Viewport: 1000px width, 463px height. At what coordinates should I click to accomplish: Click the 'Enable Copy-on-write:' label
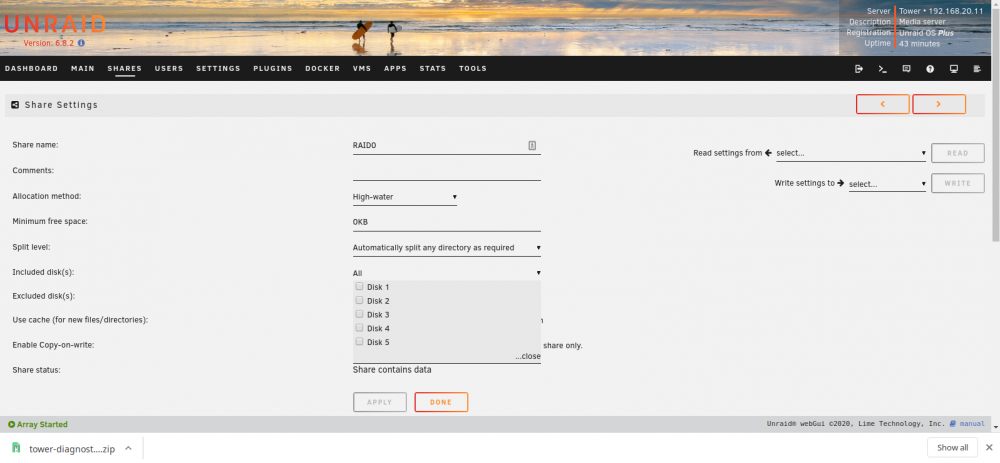tap(53, 345)
